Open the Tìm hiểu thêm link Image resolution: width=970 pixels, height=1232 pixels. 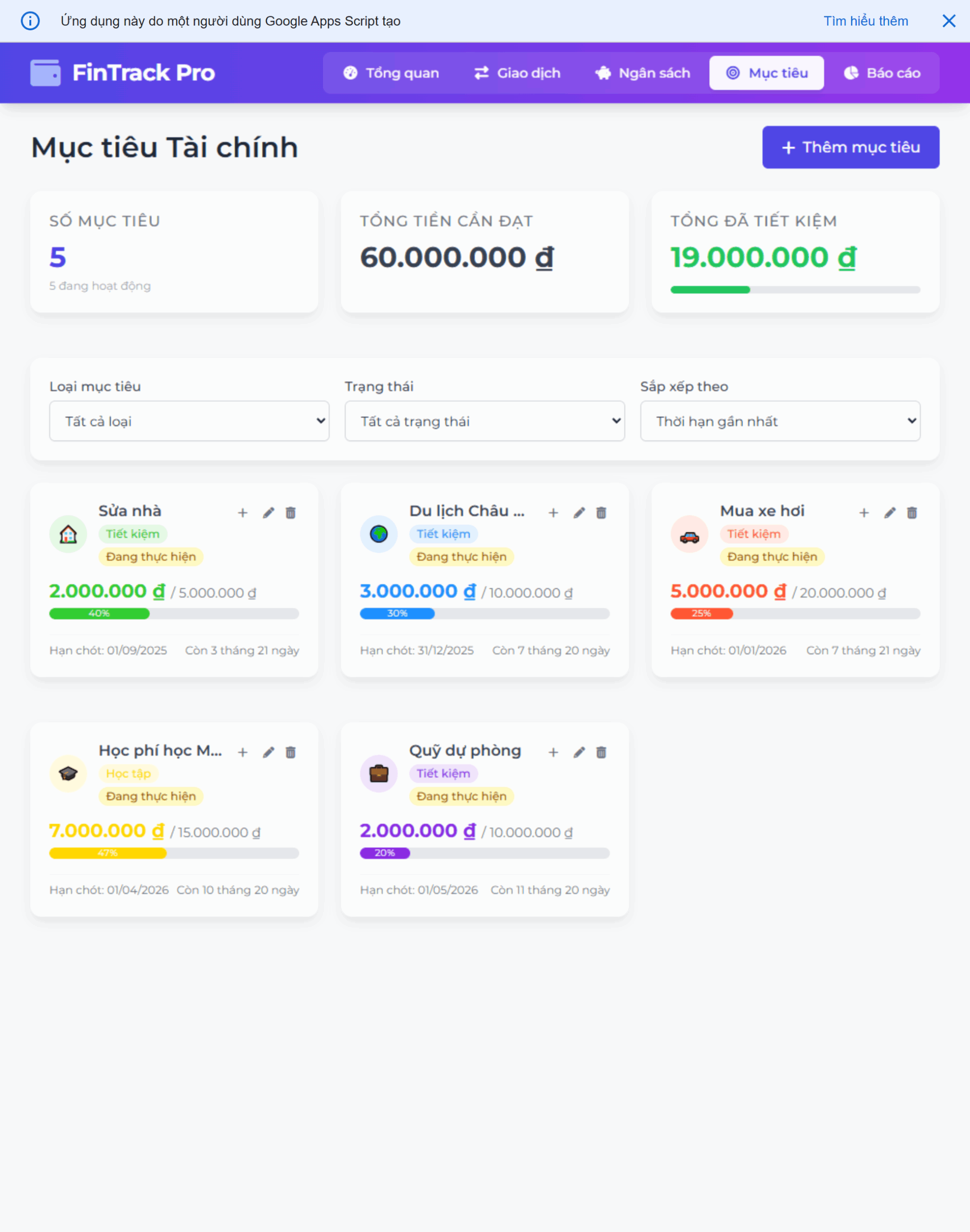[866, 21]
